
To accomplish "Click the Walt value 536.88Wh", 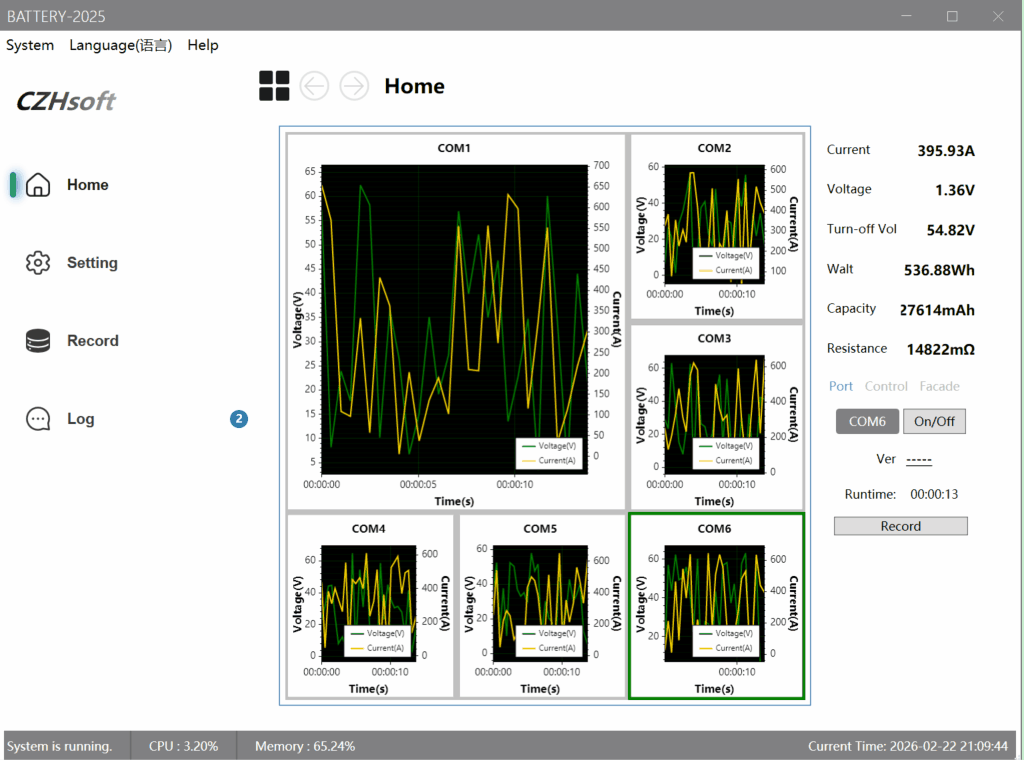I will pos(939,270).
